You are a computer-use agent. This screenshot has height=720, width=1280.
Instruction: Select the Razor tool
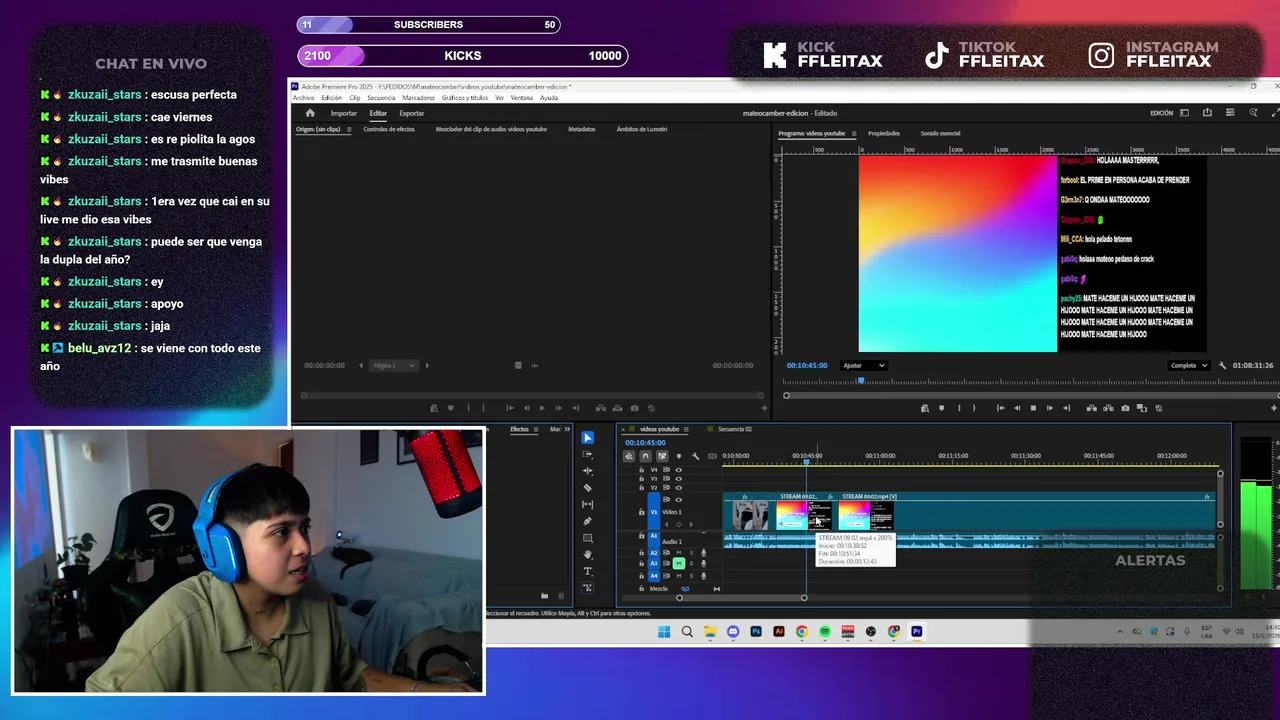[x=588, y=488]
